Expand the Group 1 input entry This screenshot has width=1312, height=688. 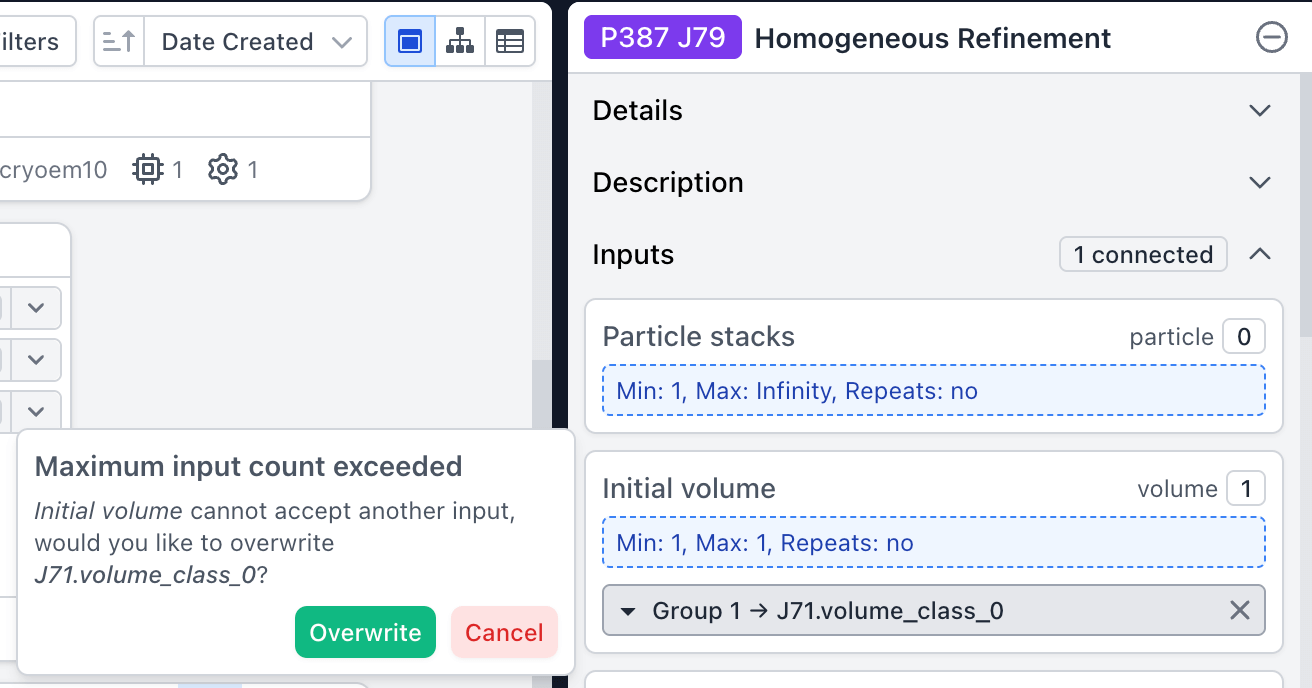point(627,610)
